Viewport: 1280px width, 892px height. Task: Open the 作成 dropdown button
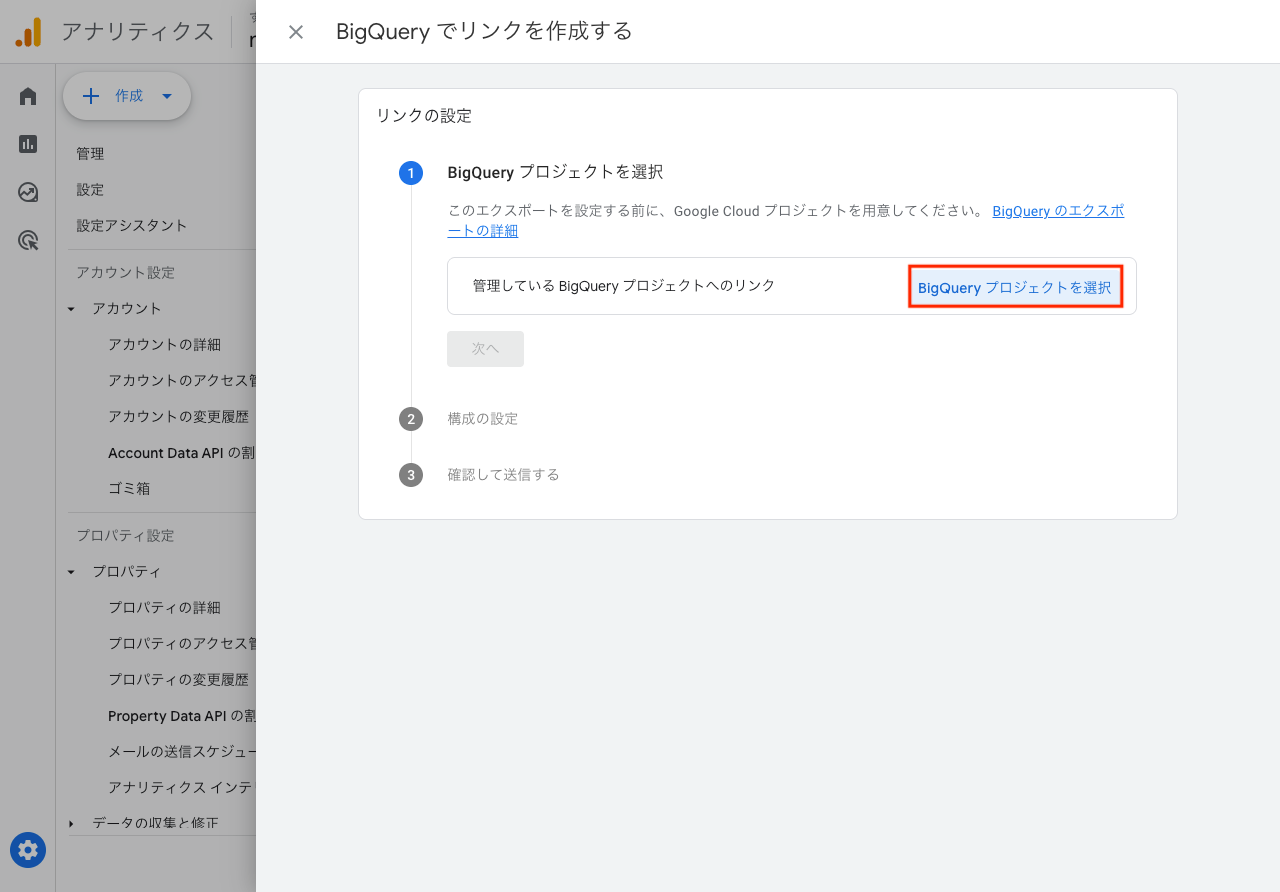127,96
